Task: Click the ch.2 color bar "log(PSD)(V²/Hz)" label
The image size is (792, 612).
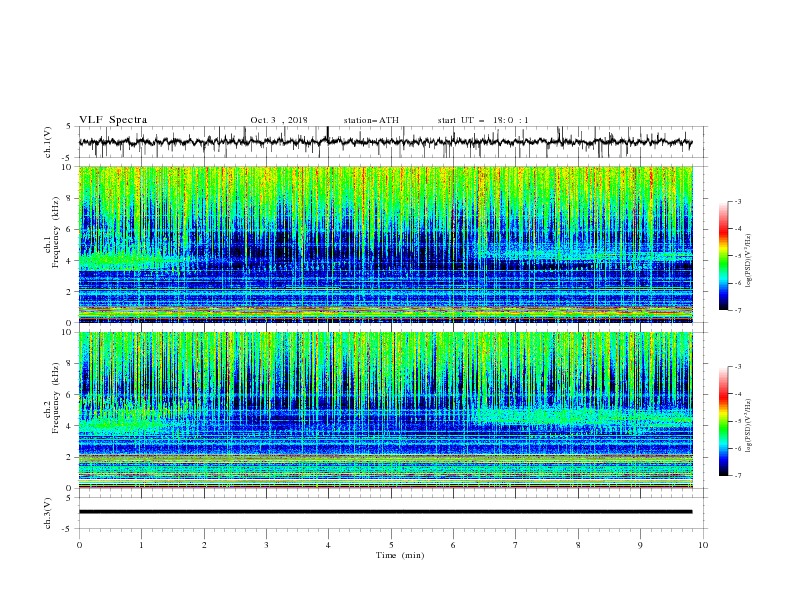Action: coord(749,425)
